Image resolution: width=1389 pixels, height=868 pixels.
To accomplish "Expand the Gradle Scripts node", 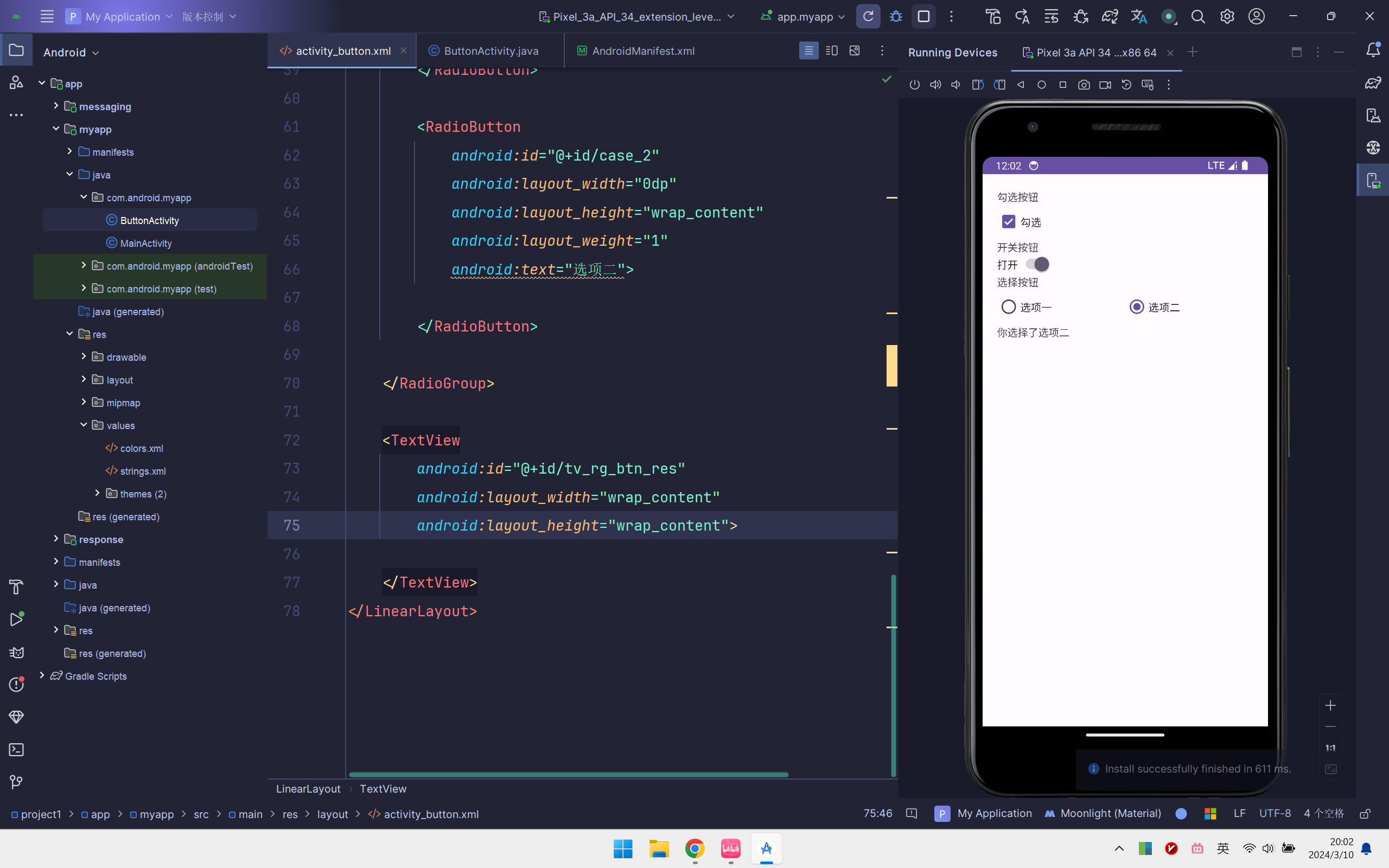I will coord(42,676).
